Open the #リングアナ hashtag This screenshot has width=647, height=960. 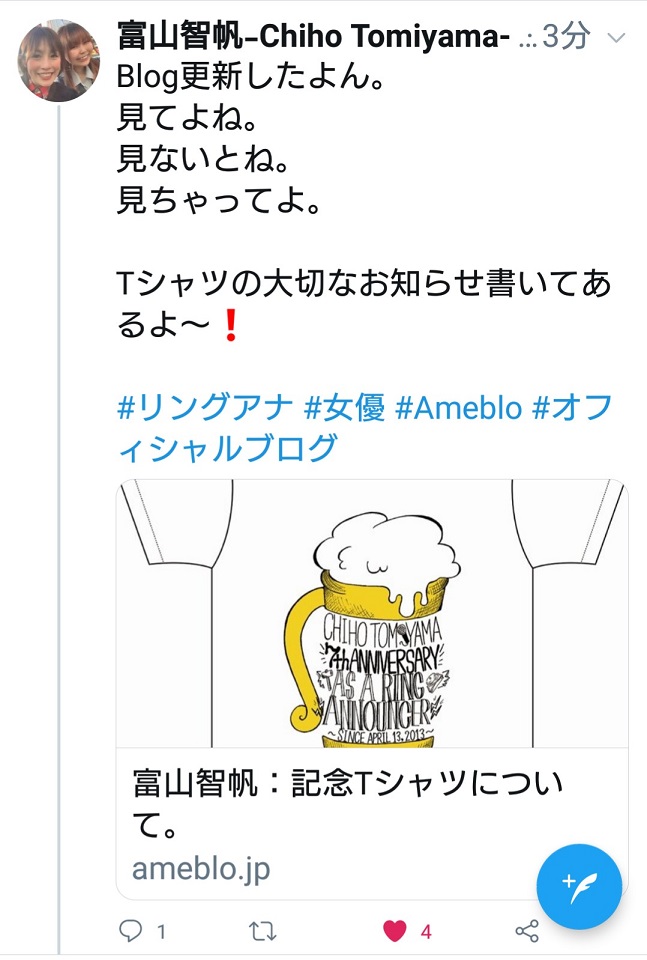205,407
